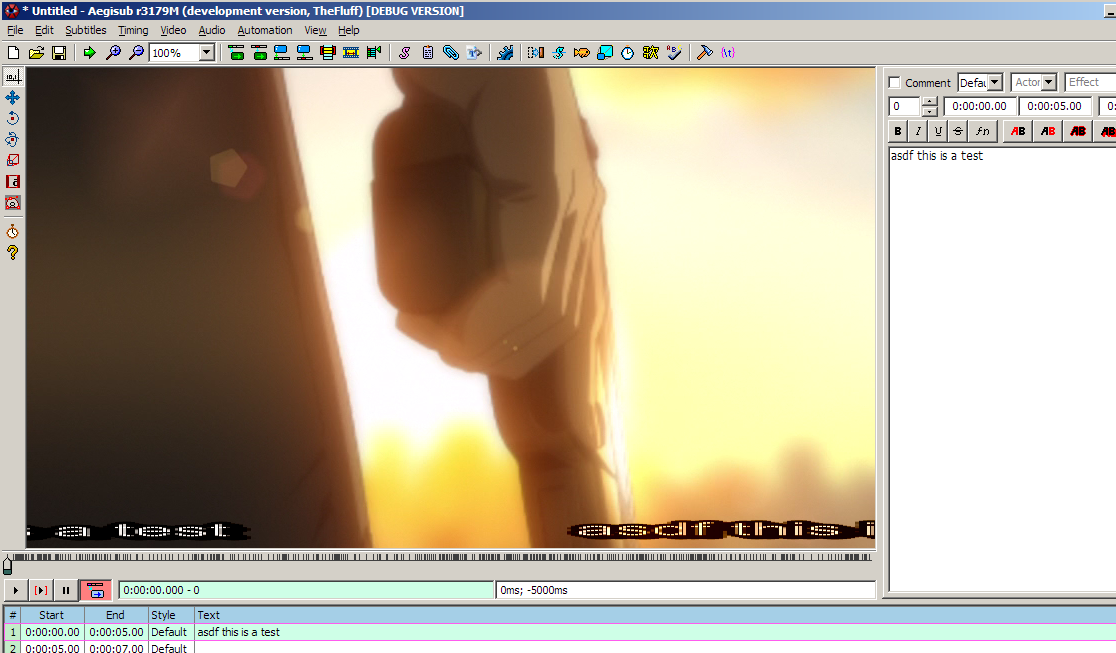Jump video to end of current line
The height and width of the screenshot is (653, 1116).
[259, 53]
